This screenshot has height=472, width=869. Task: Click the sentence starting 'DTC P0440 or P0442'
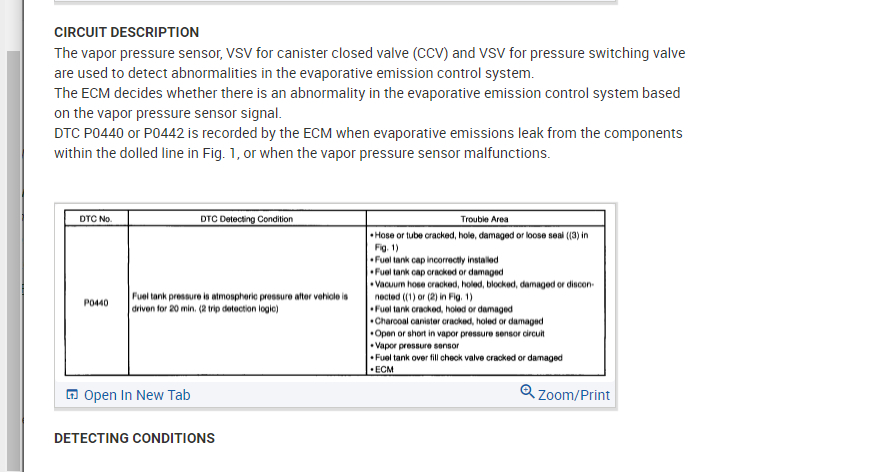pos(368,133)
